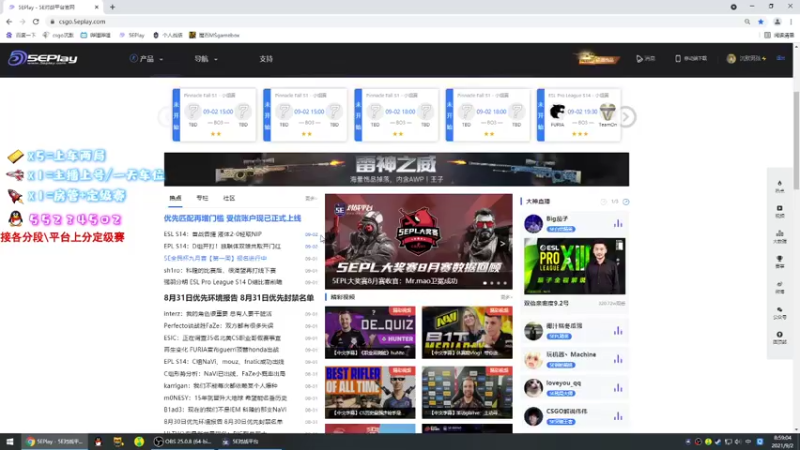Go to next page of 大神直播
The image size is (800, 450).
pyautogui.click(x=626, y=202)
